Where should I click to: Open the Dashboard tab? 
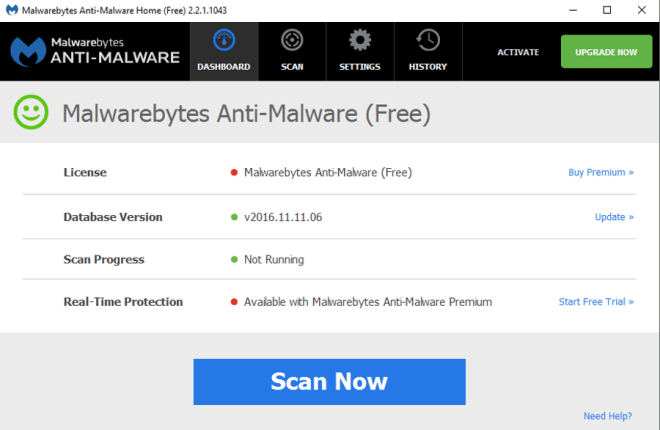tap(224, 51)
